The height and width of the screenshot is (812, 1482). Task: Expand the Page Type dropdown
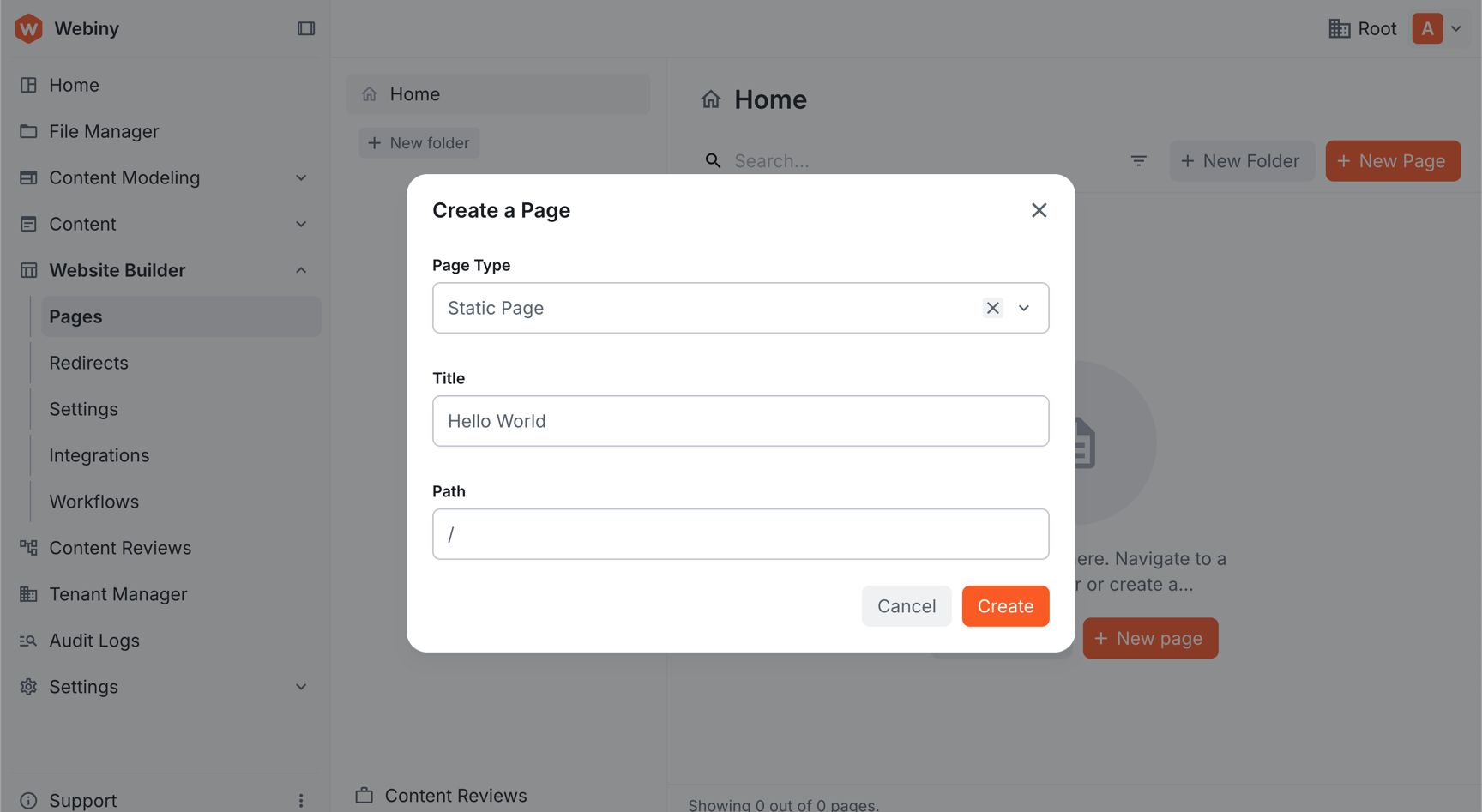1024,307
